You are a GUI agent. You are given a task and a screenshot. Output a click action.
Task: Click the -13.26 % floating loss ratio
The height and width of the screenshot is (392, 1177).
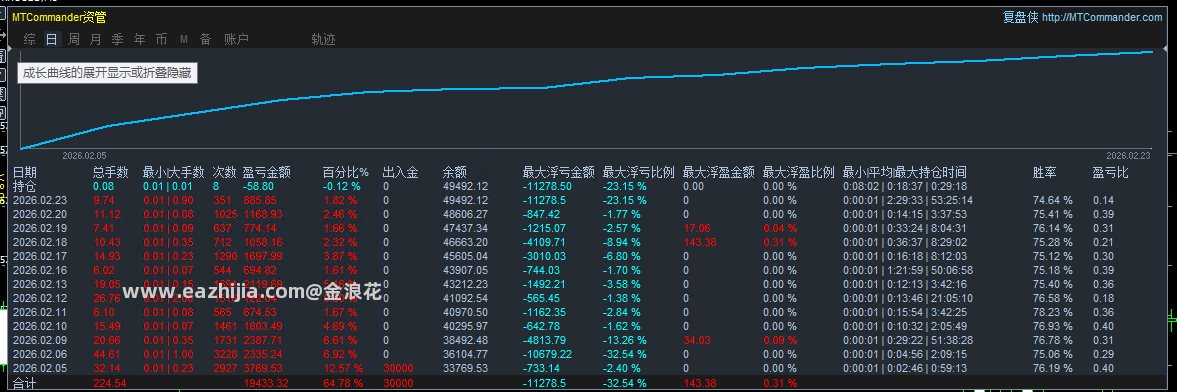coord(625,339)
